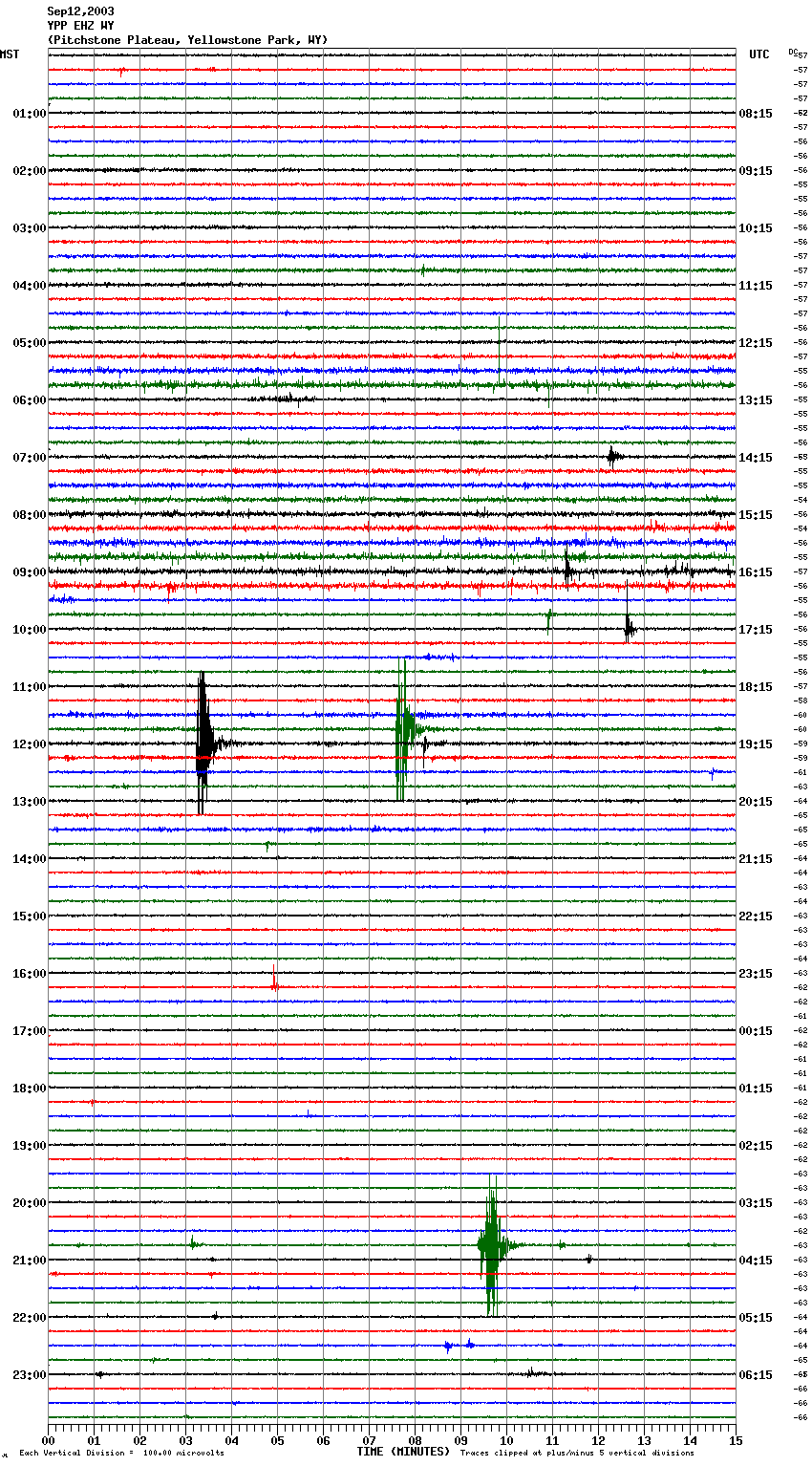This screenshot has width=812, height=1466.
Task: Click the 100.00 microvolts vertical division note
Action: (121, 1454)
